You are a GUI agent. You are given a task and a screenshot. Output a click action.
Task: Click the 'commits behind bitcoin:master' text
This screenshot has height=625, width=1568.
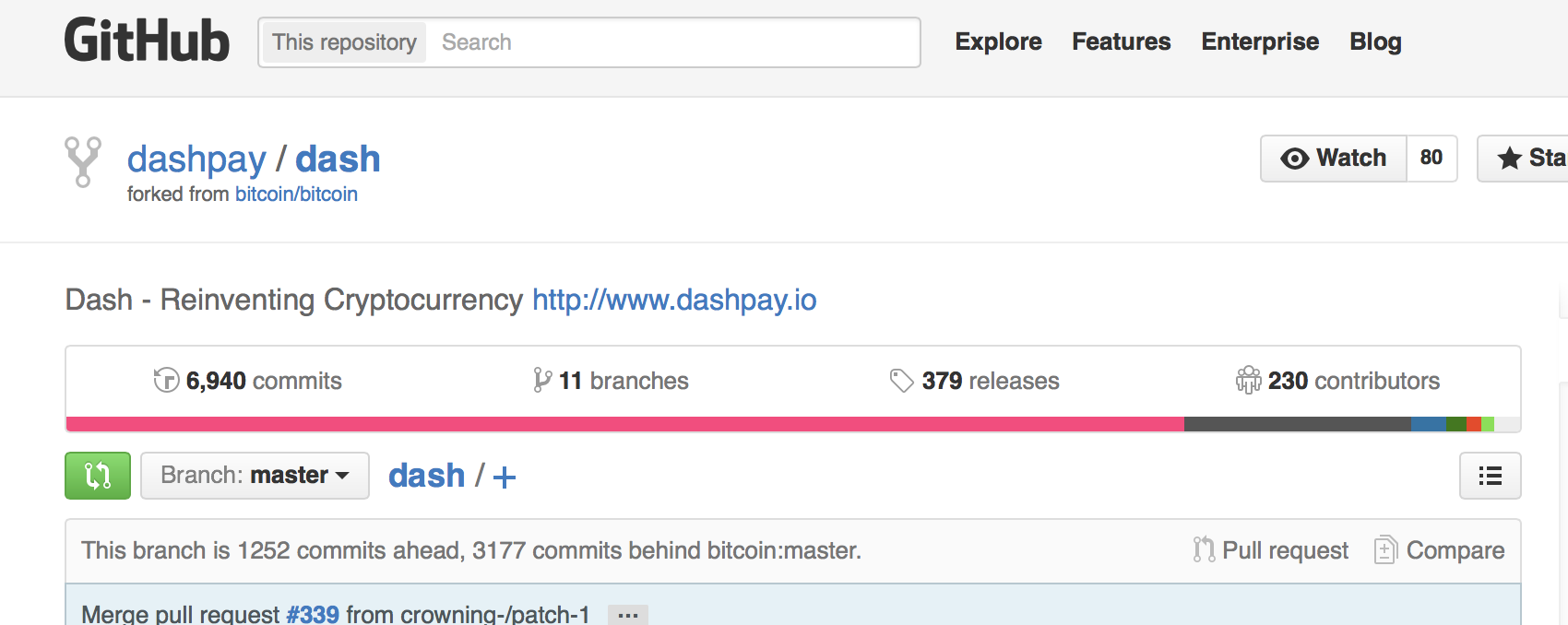tap(696, 550)
